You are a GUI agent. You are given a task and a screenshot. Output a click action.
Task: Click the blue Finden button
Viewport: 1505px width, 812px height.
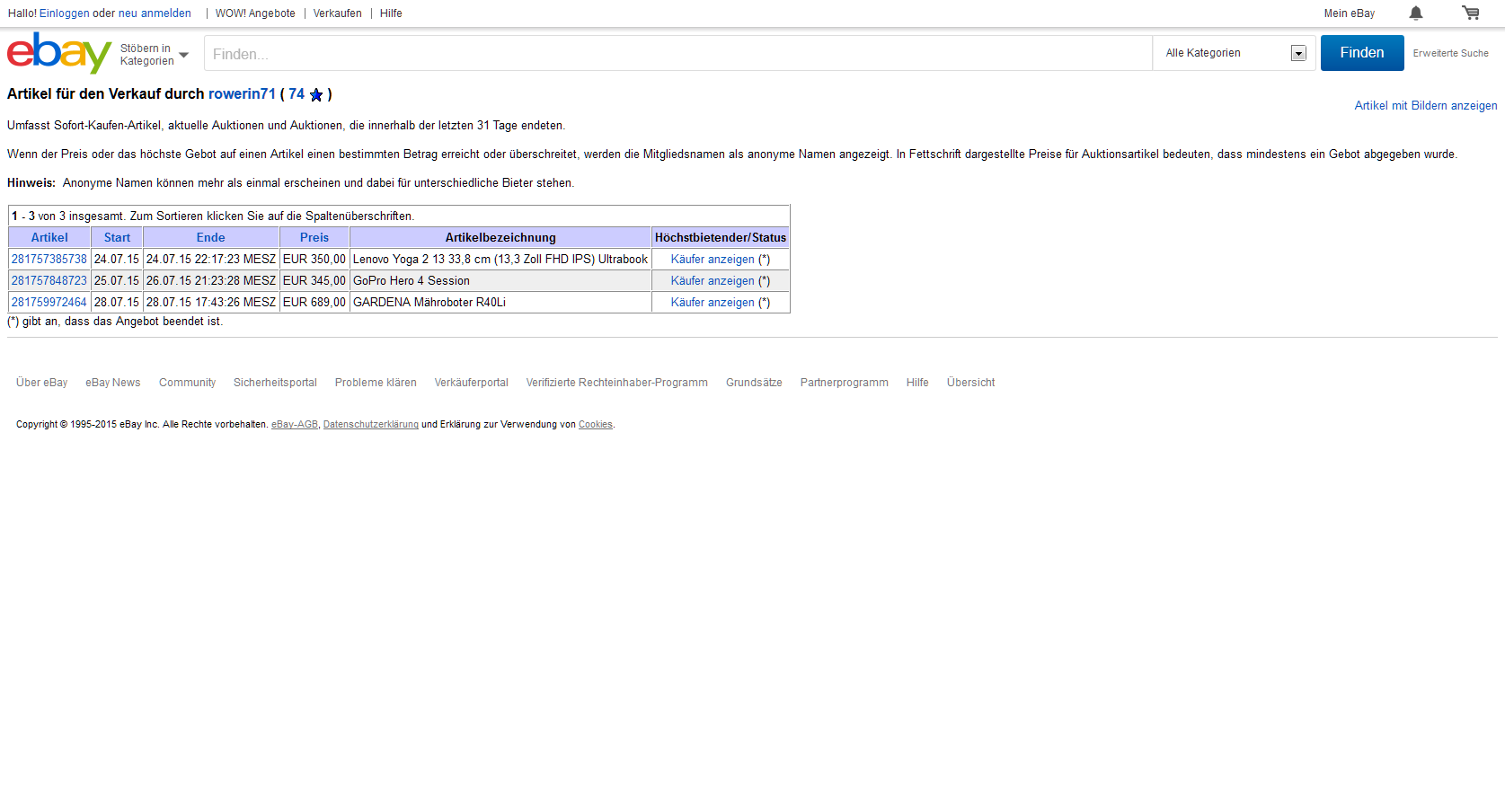1362,53
